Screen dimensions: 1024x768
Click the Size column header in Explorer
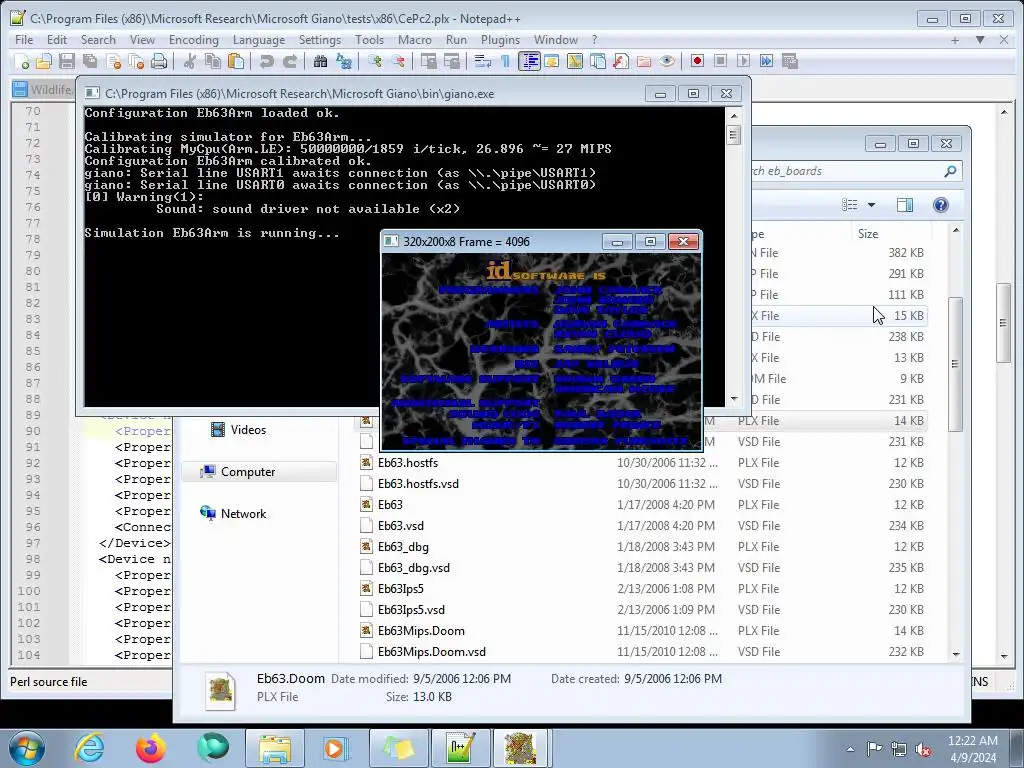889,234
